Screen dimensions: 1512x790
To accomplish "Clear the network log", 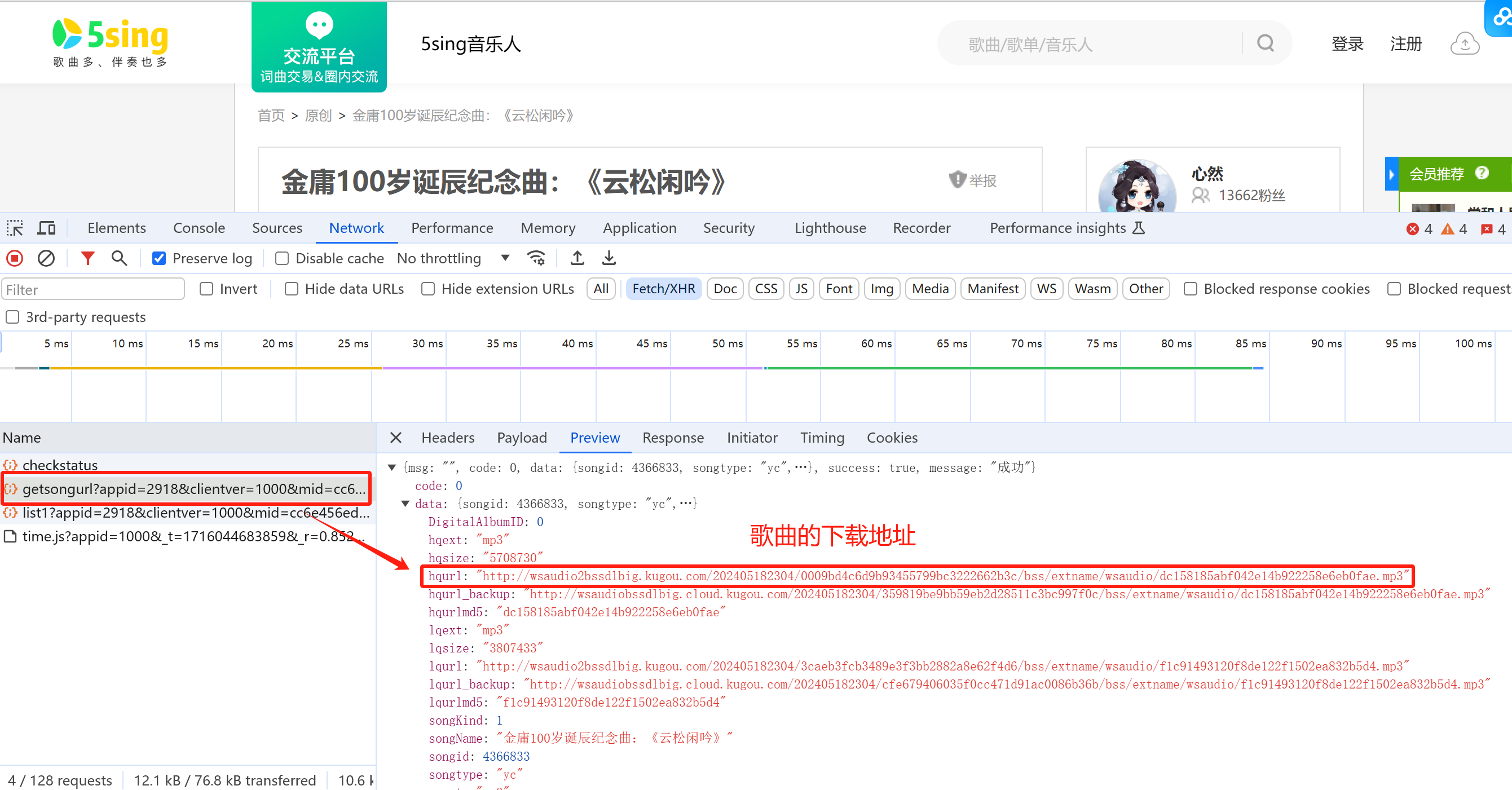I will click(x=46, y=258).
